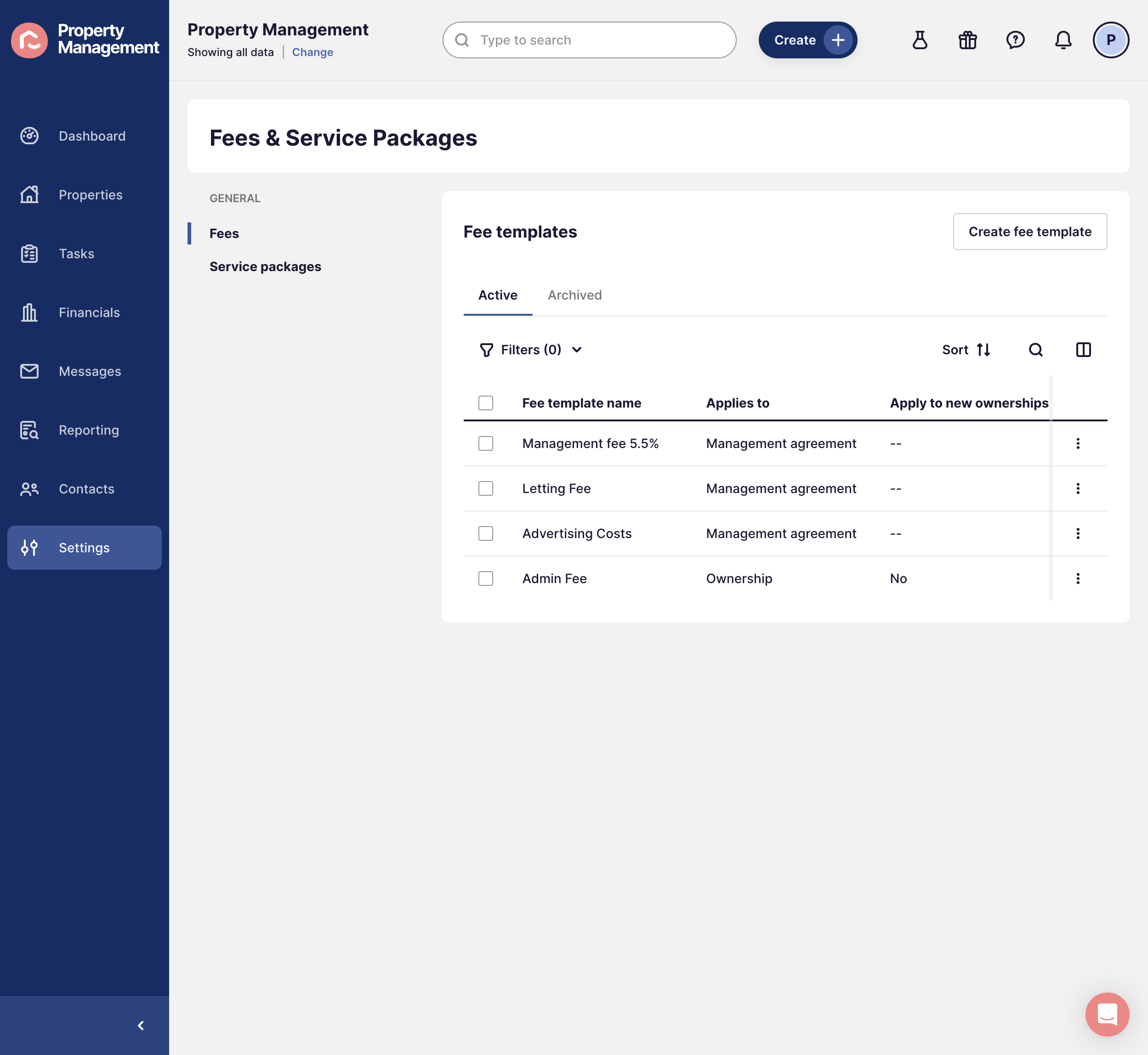Viewport: 1148px width, 1055px height.
Task: Open Messages in the sidebar
Action: pyautogui.click(x=85, y=371)
